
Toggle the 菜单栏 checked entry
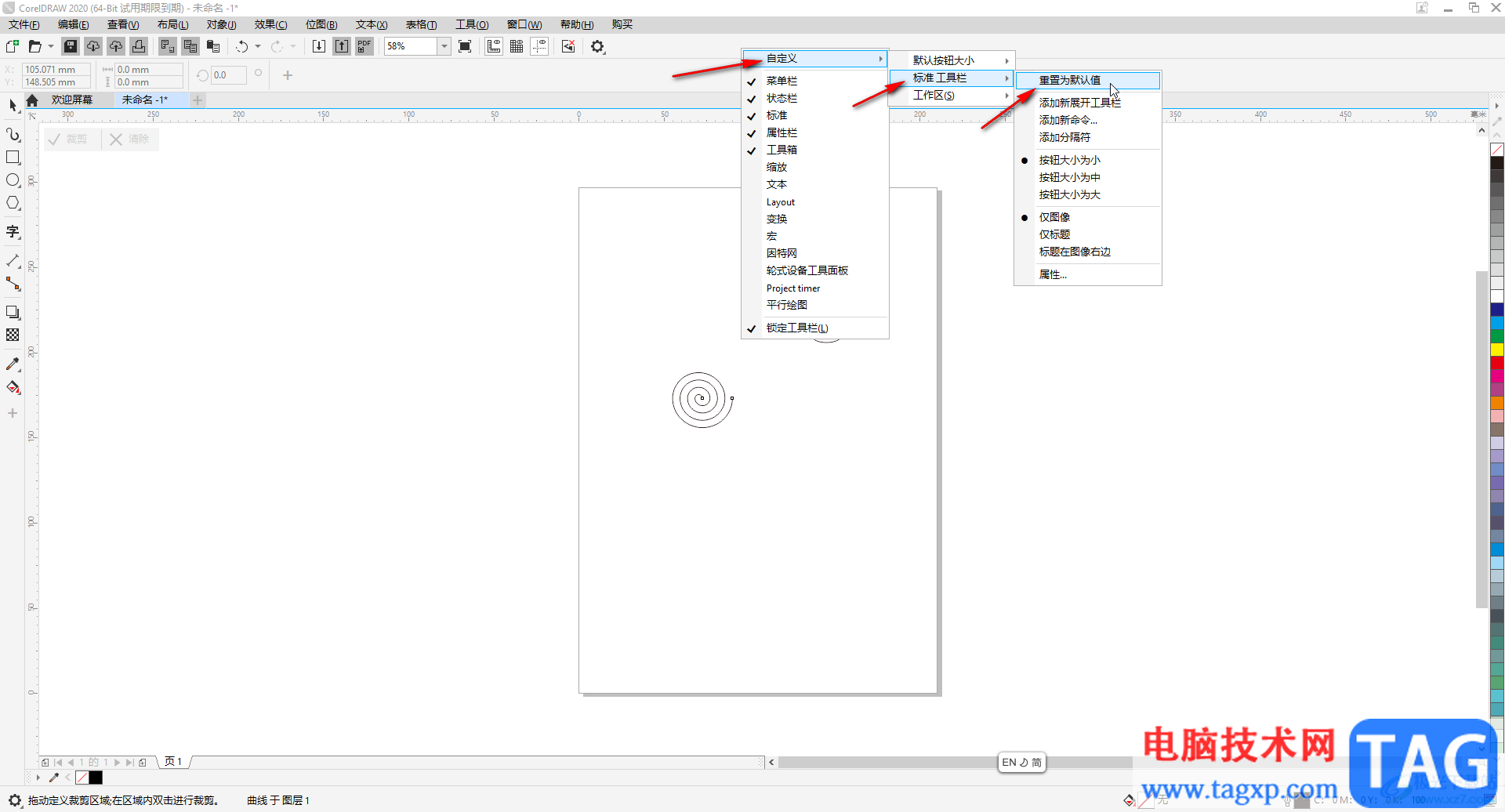pos(815,81)
